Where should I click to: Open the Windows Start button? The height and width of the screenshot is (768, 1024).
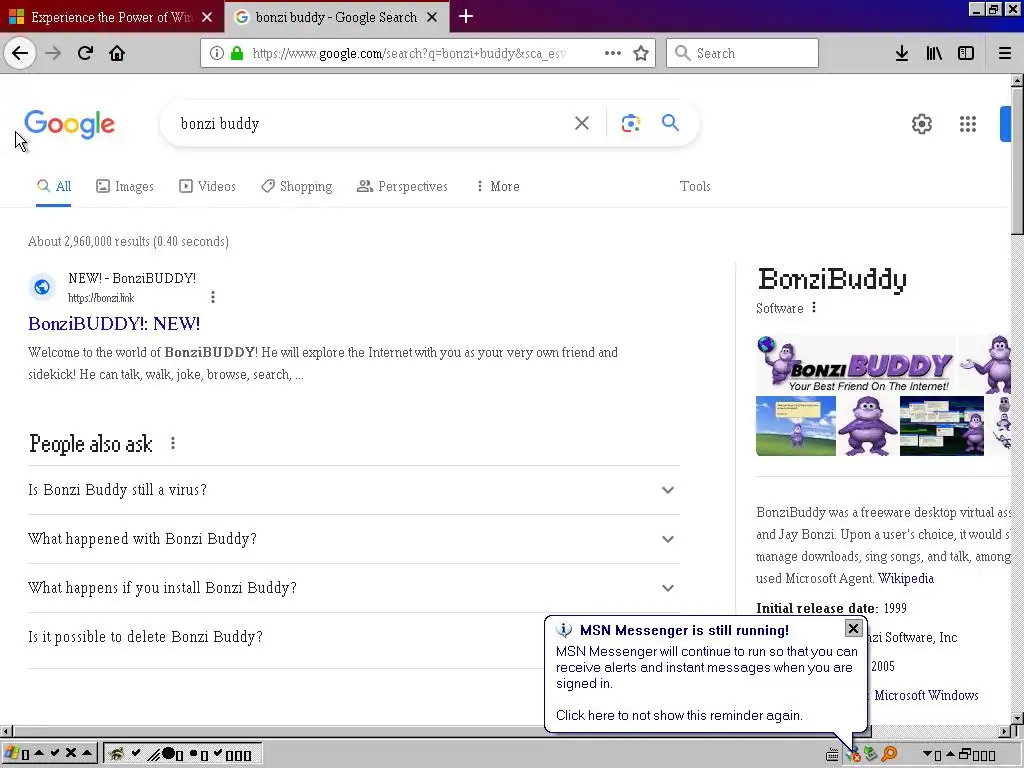[49, 754]
